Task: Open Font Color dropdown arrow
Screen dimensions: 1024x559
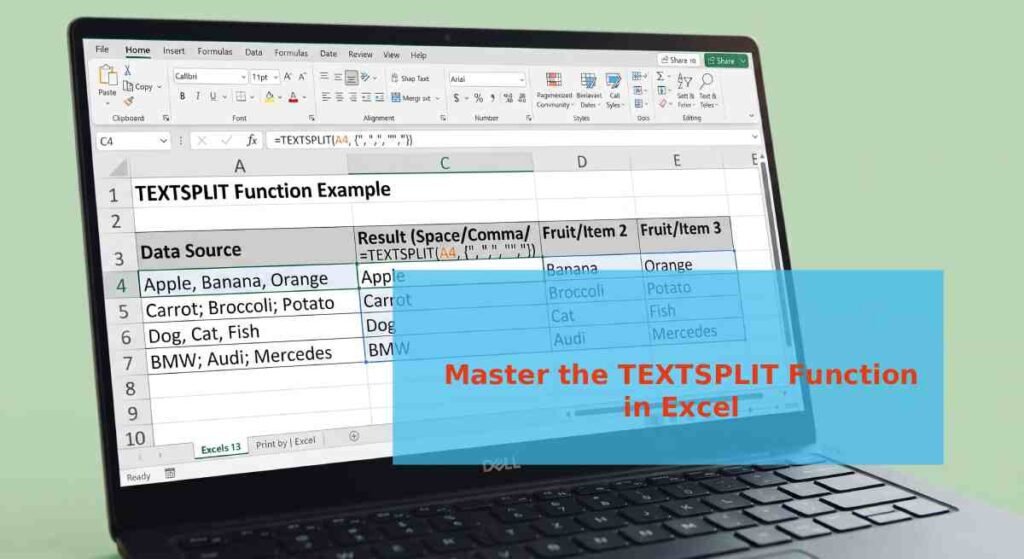Action: tap(304, 97)
